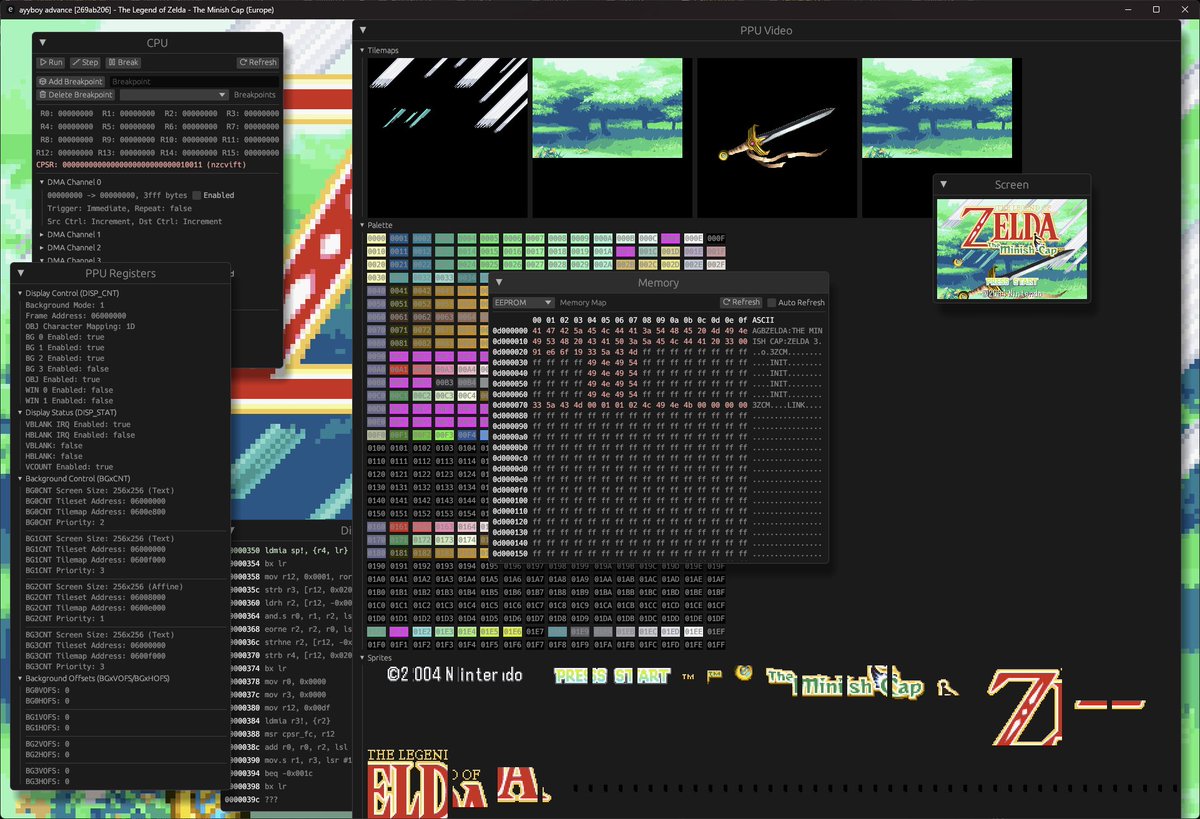Collapse the PPU Video window

click(363, 30)
